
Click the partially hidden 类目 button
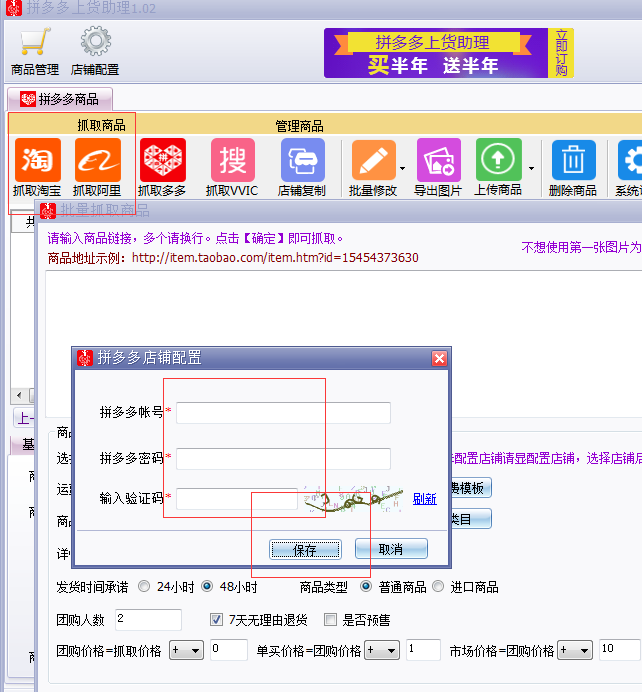(x=471, y=519)
